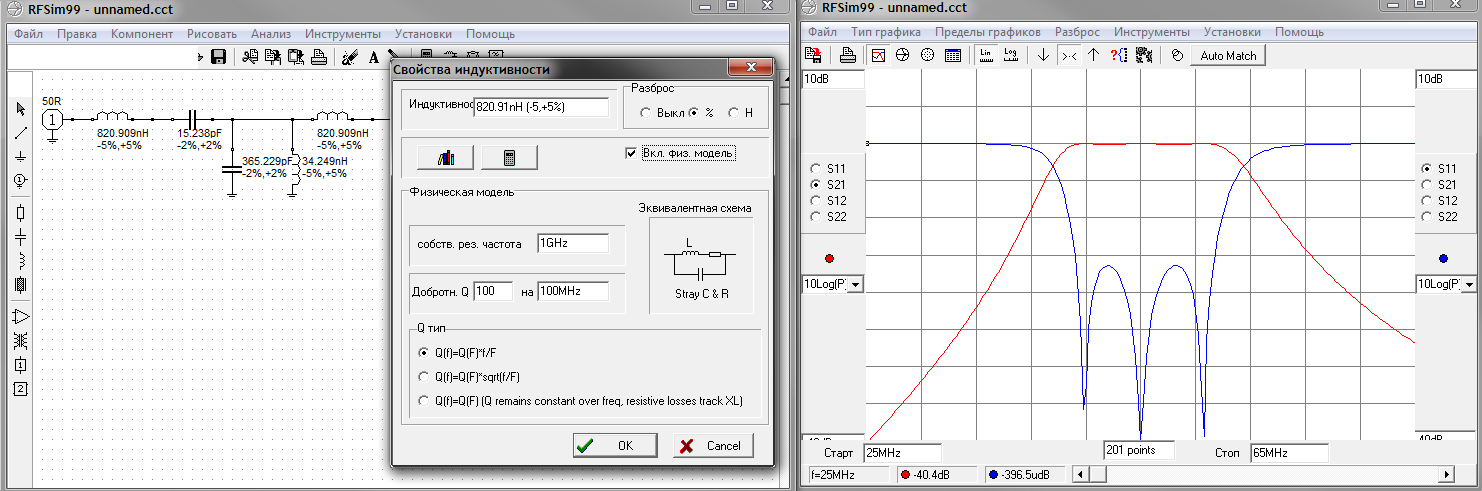Viewport: 1482px width, 491px height.
Task: Click the start frequency field '25MHz'
Action: 902,453
